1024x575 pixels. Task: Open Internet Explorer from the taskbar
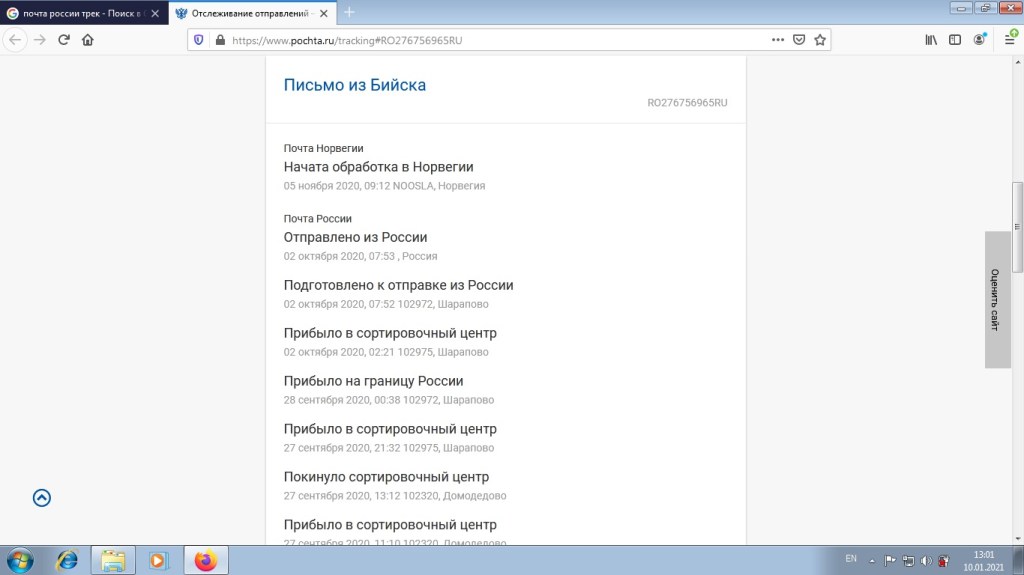(67, 560)
